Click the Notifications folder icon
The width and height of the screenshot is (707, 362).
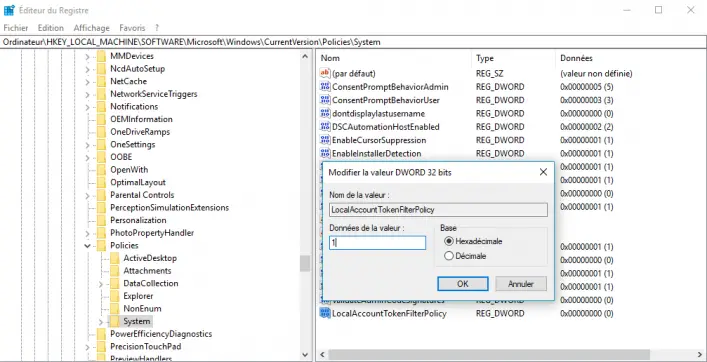pyautogui.click(x=101, y=106)
